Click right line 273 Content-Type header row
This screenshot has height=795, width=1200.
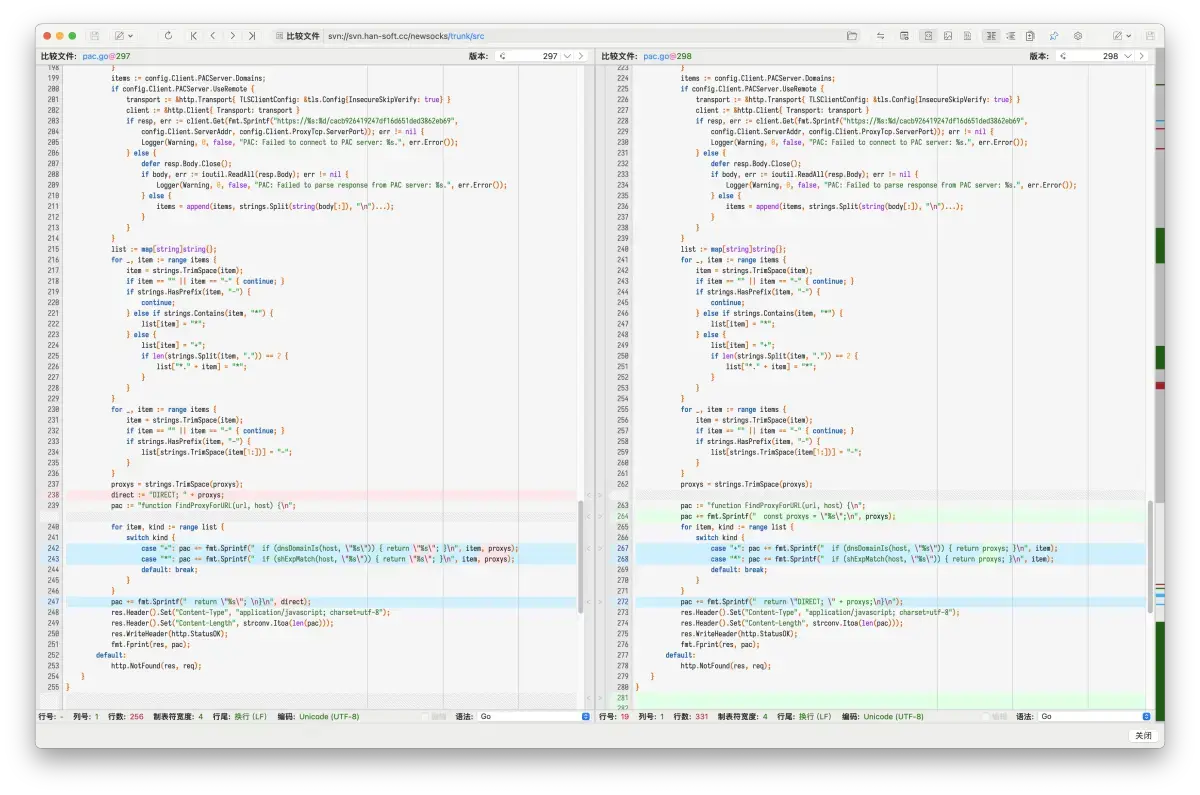point(890,612)
